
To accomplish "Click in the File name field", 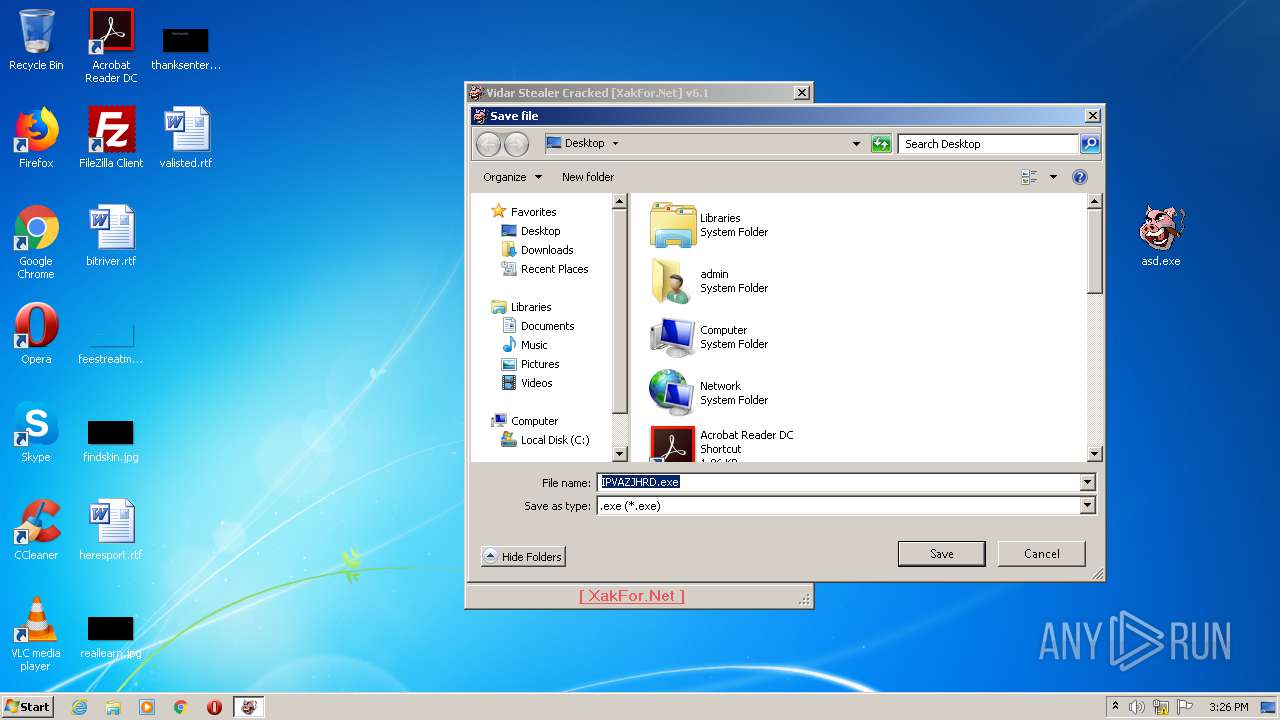I will tap(838, 482).
